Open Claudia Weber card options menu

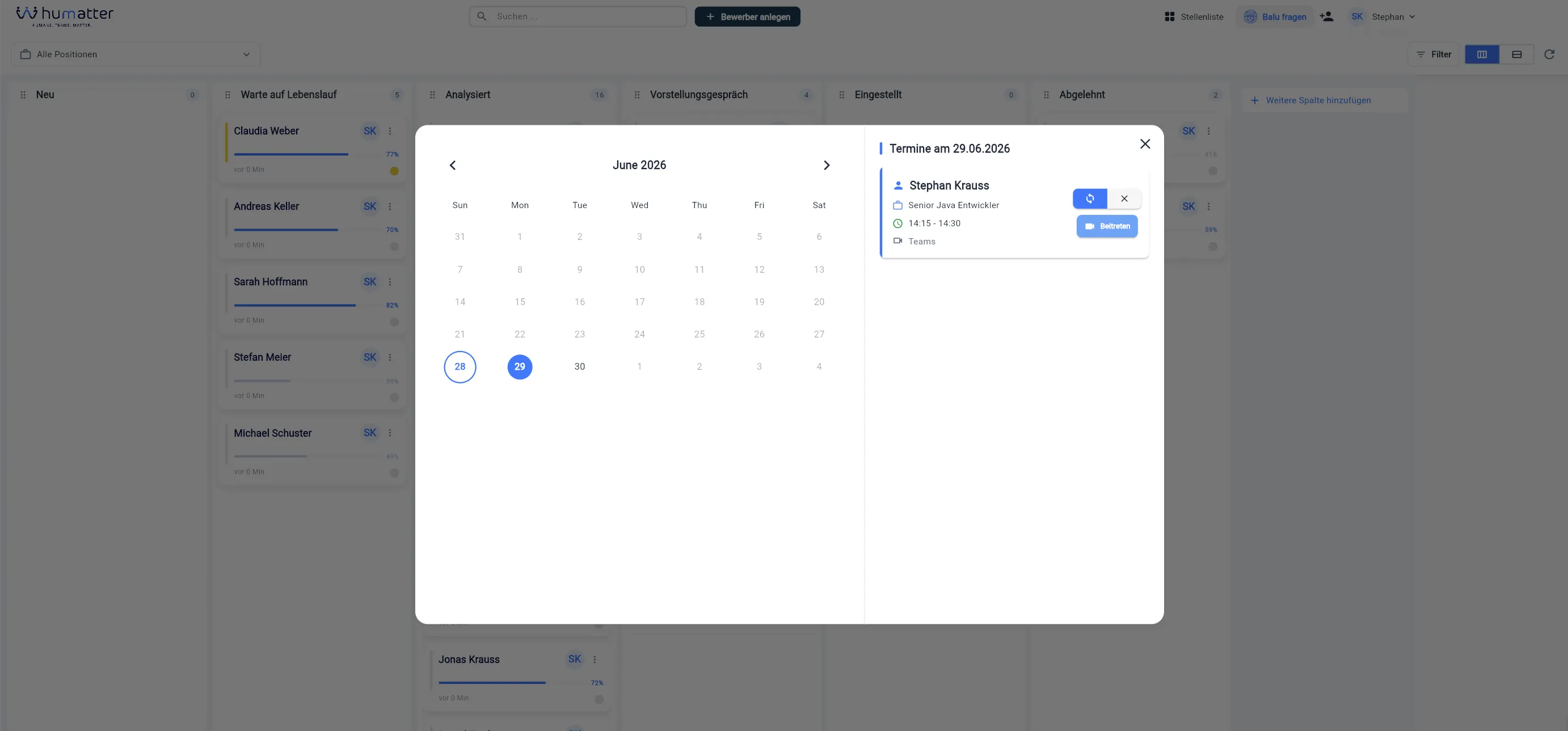pos(390,131)
